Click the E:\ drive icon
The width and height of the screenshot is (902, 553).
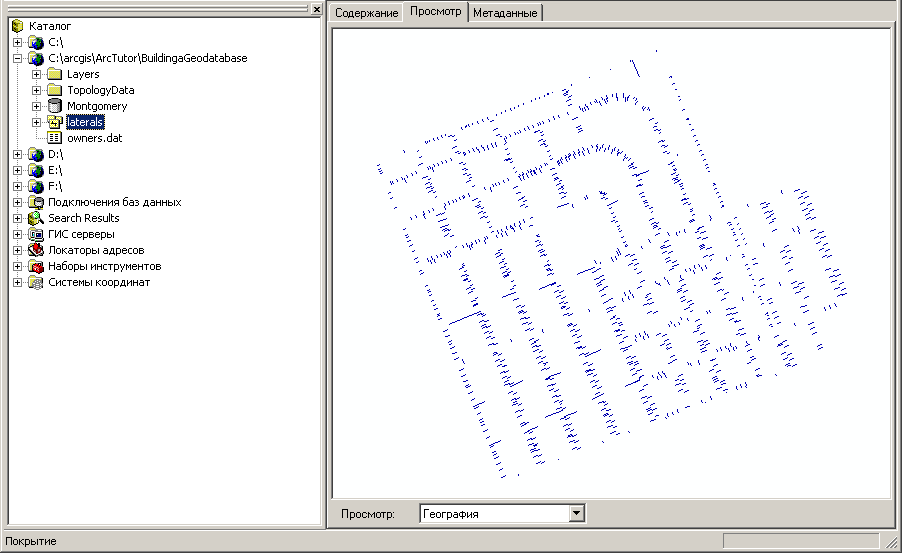(x=36, y=170)
